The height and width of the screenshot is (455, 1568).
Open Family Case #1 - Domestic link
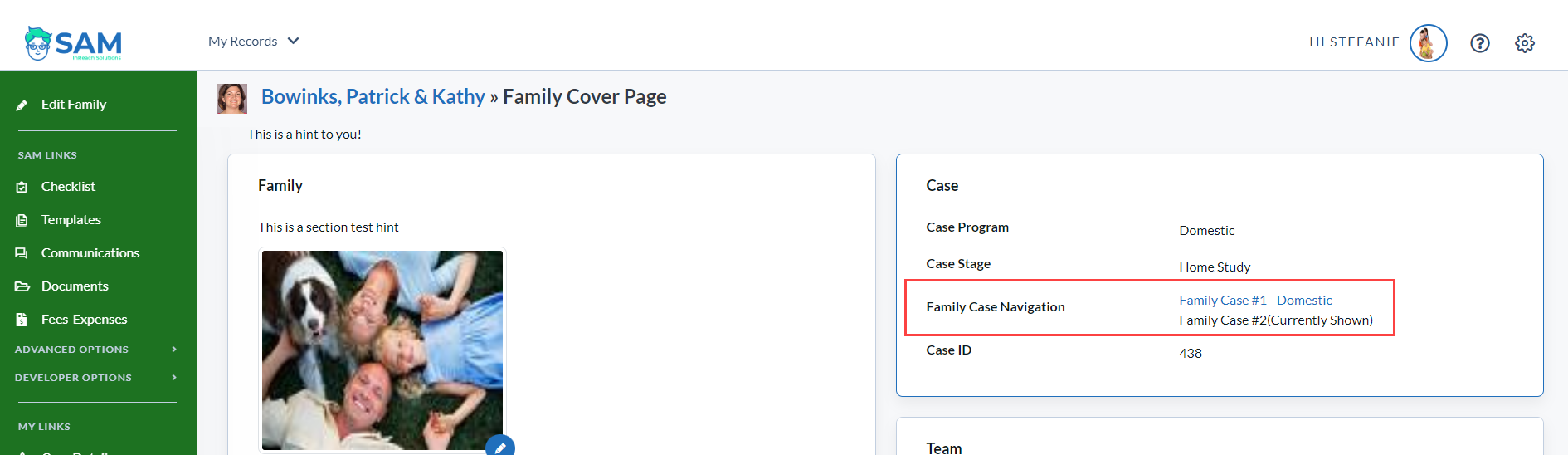click(x=1255, y=301)
